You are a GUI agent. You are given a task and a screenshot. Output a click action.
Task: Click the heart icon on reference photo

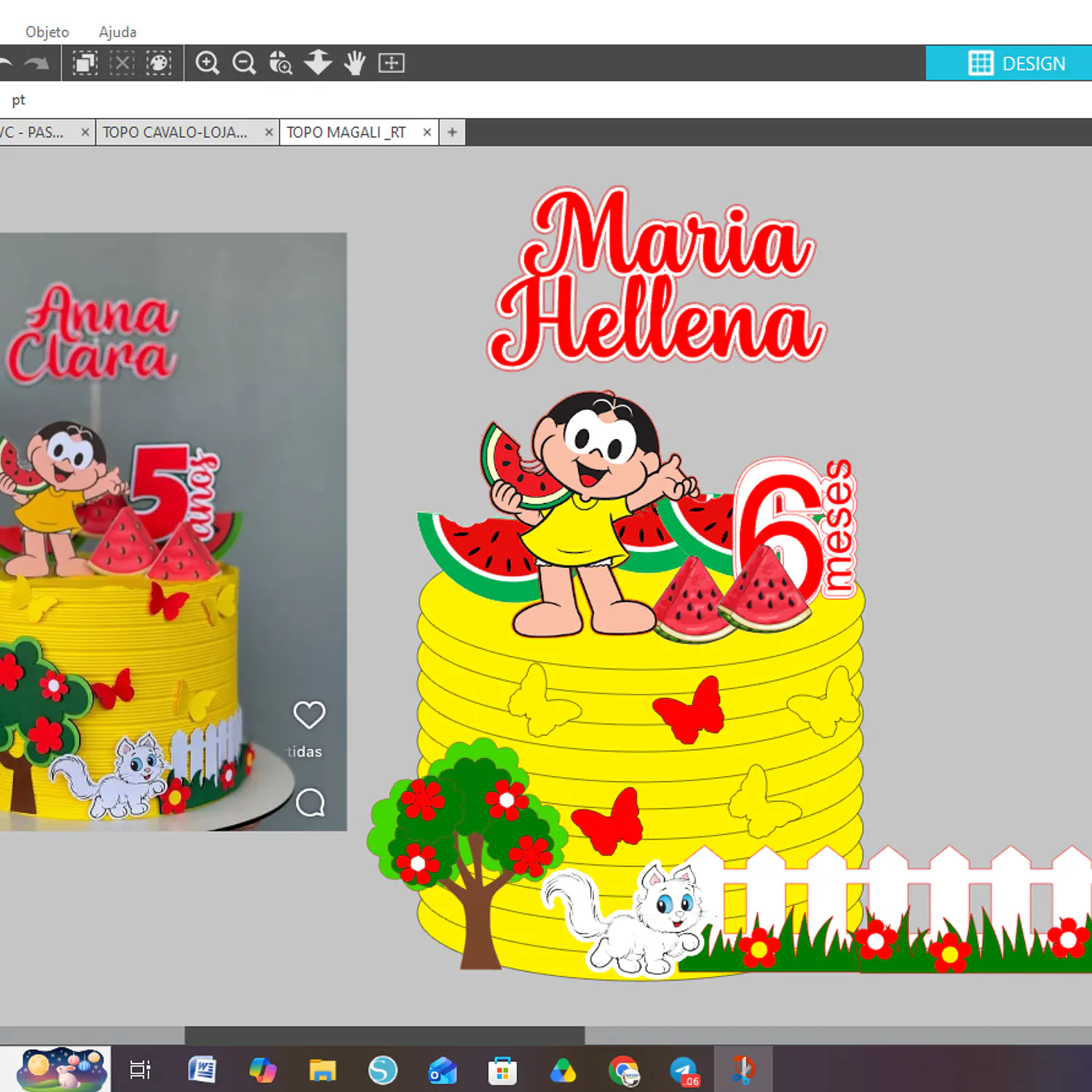click(x=309, y=715)
